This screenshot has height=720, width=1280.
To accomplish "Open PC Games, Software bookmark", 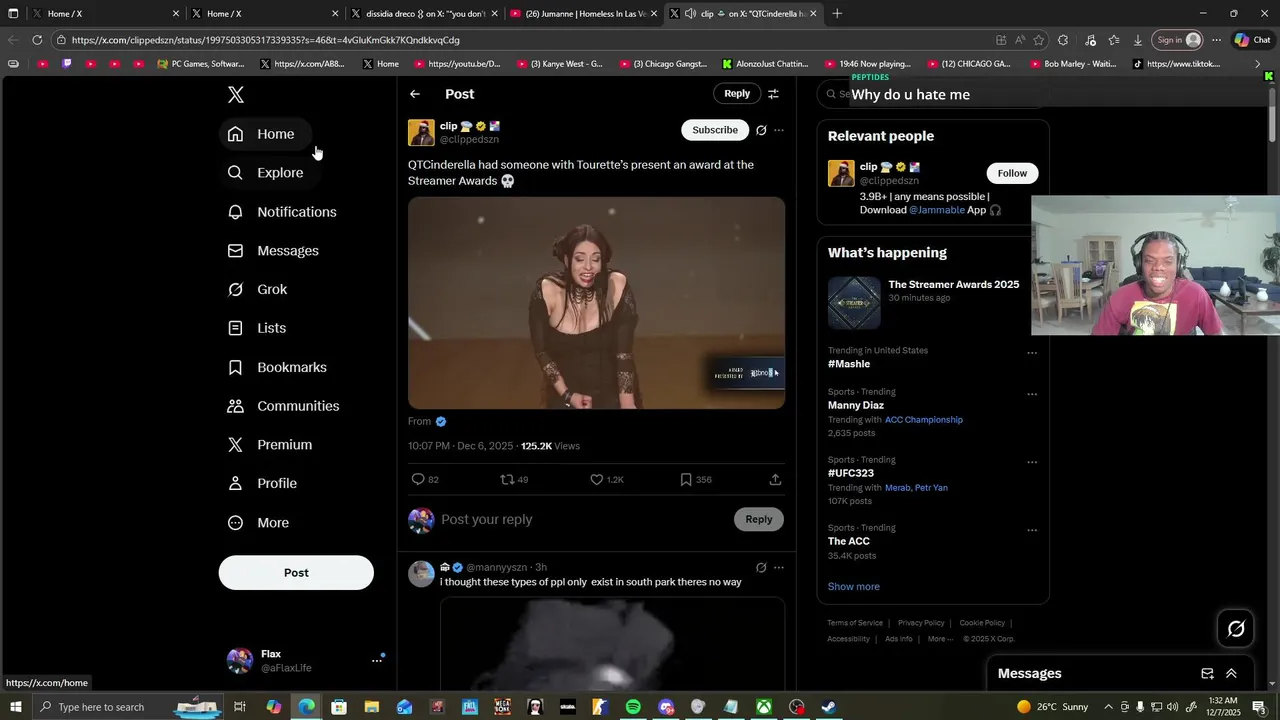I will 201,64.
